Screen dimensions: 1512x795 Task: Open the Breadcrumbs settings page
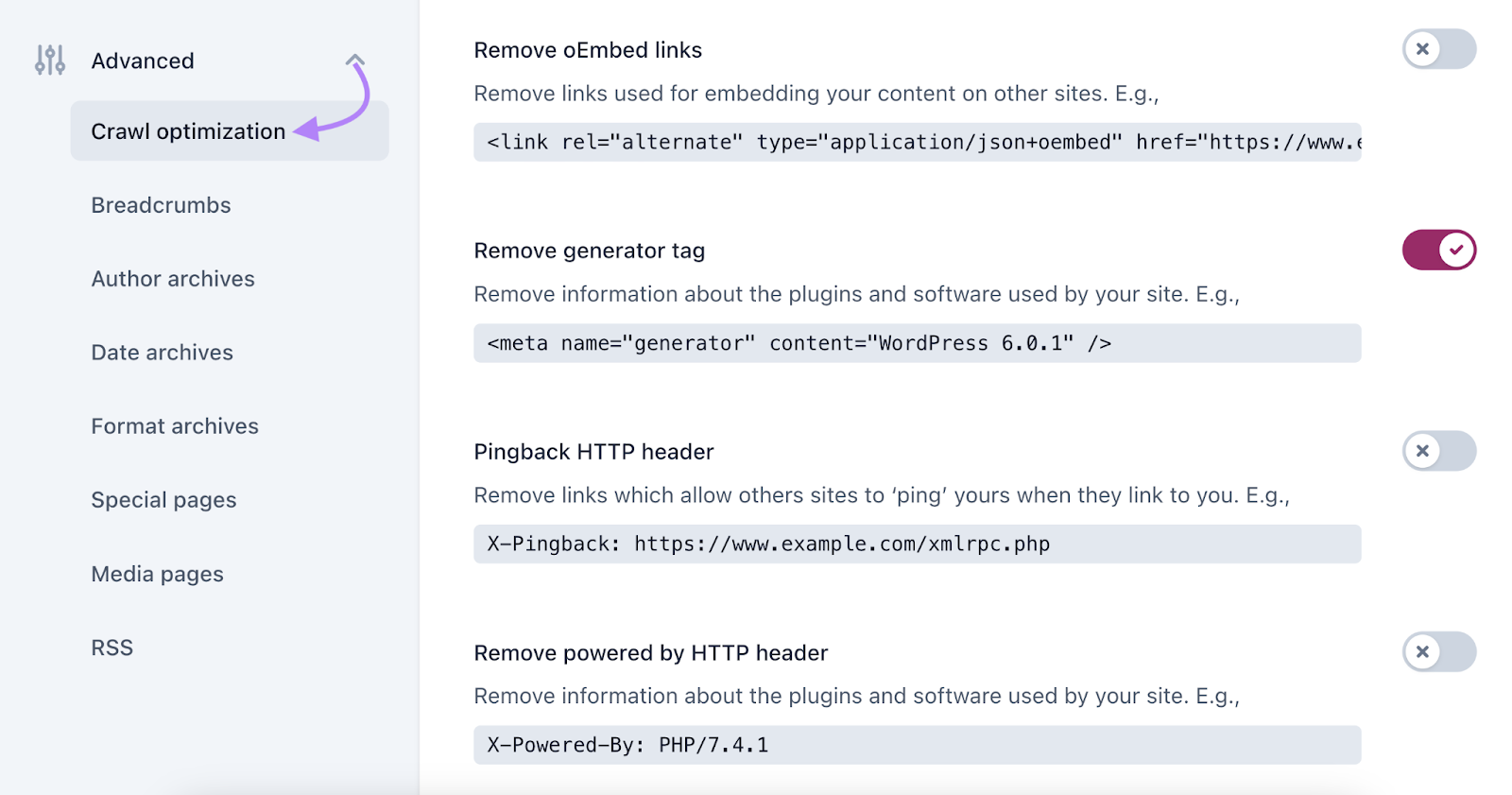coord(161,205)
